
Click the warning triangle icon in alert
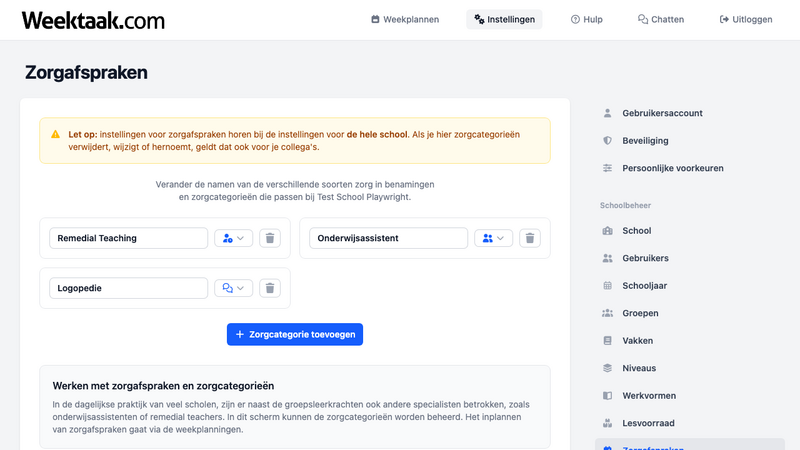click(x=56, y=135)
